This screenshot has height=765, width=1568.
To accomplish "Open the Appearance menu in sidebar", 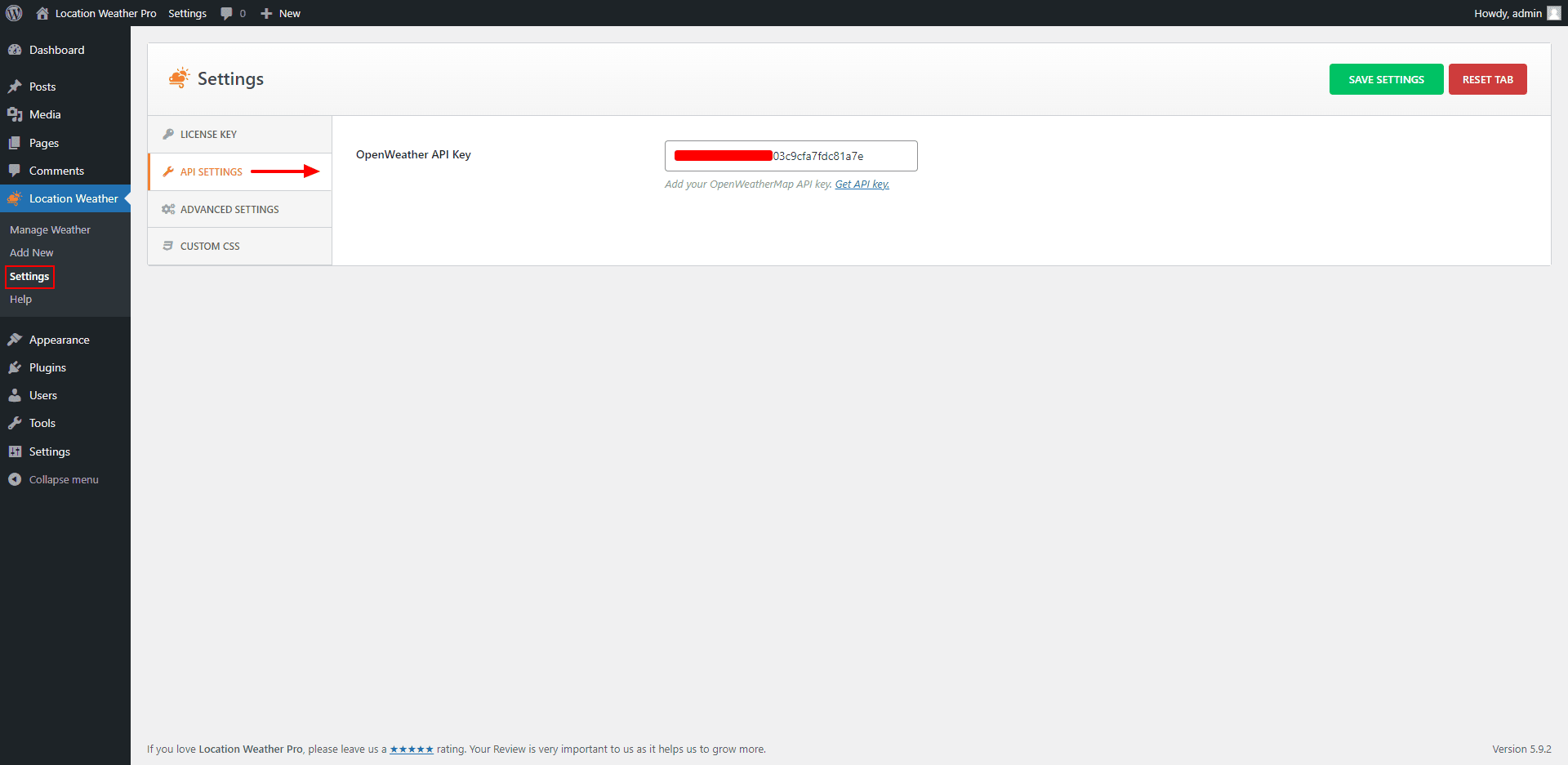I will tap(59, 340).
